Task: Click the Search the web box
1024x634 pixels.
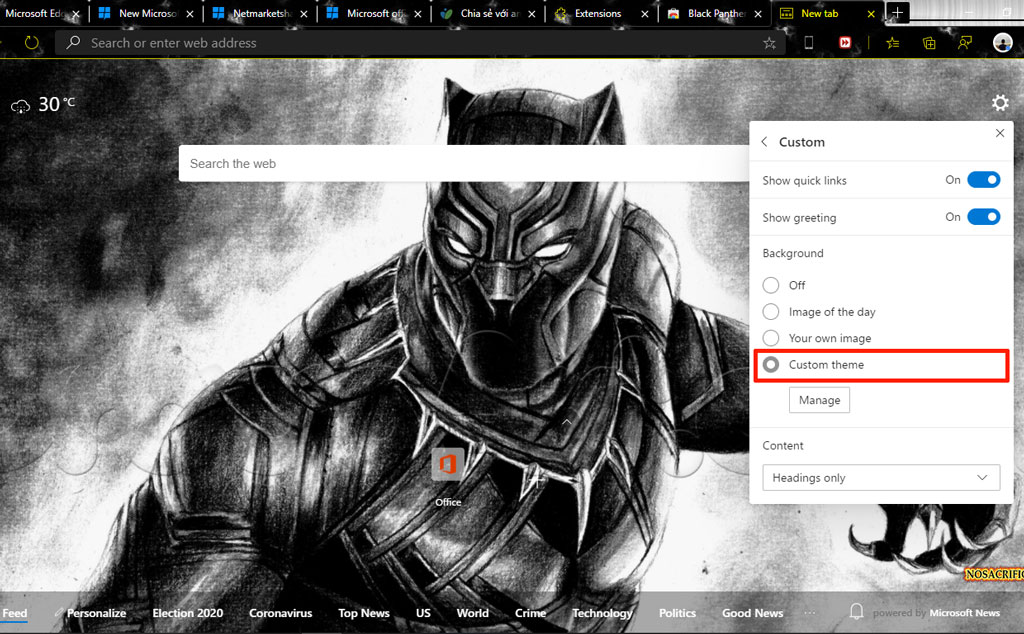Action: point(464,163)
